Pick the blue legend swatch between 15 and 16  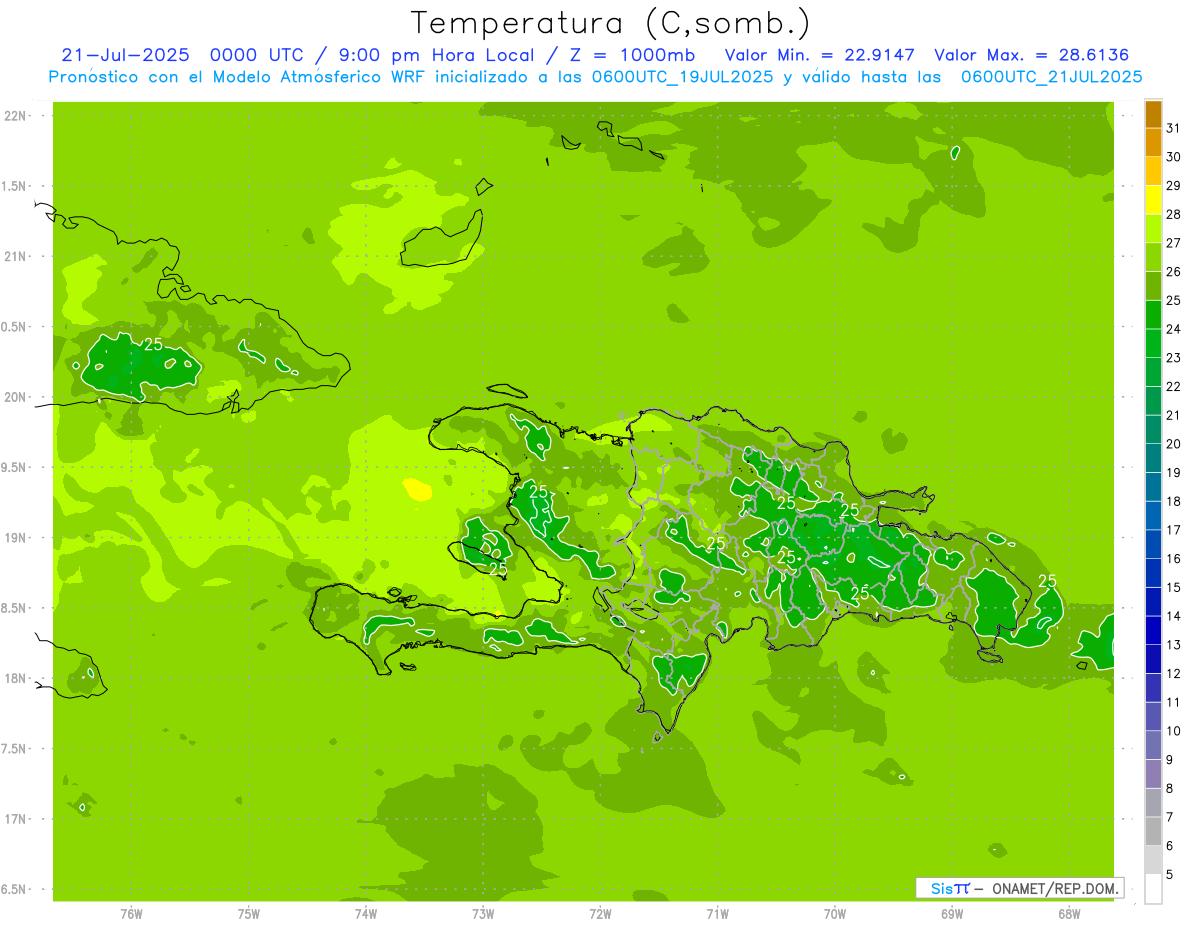[x=1153, y=573]
